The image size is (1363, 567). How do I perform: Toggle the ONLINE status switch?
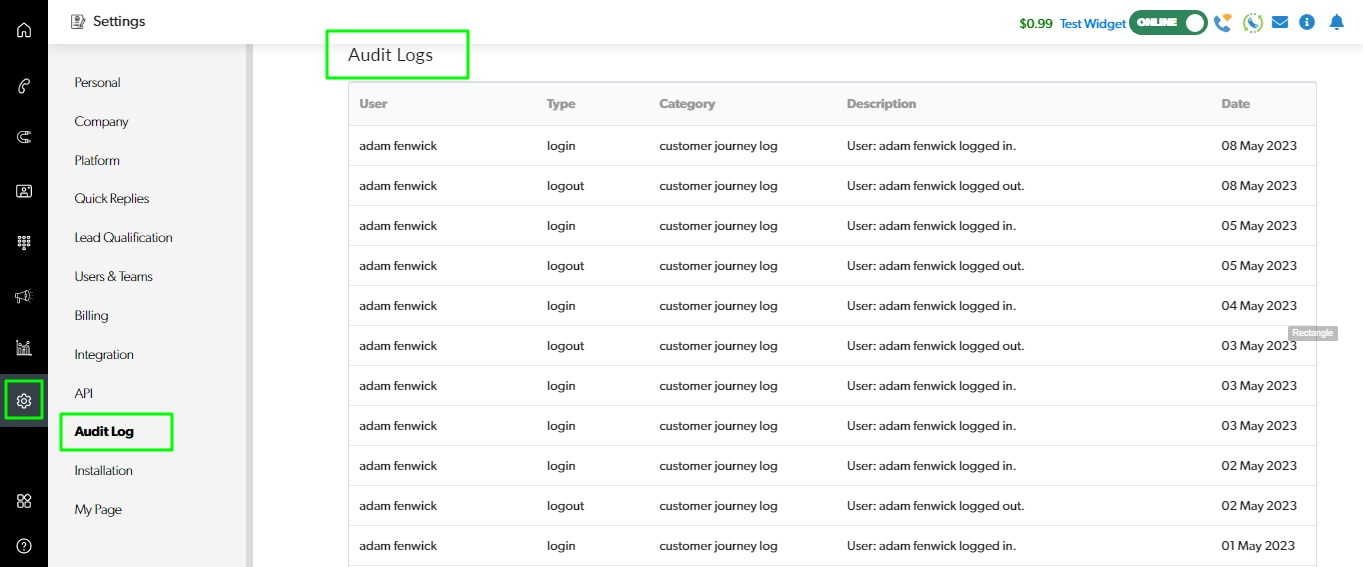1168,22
